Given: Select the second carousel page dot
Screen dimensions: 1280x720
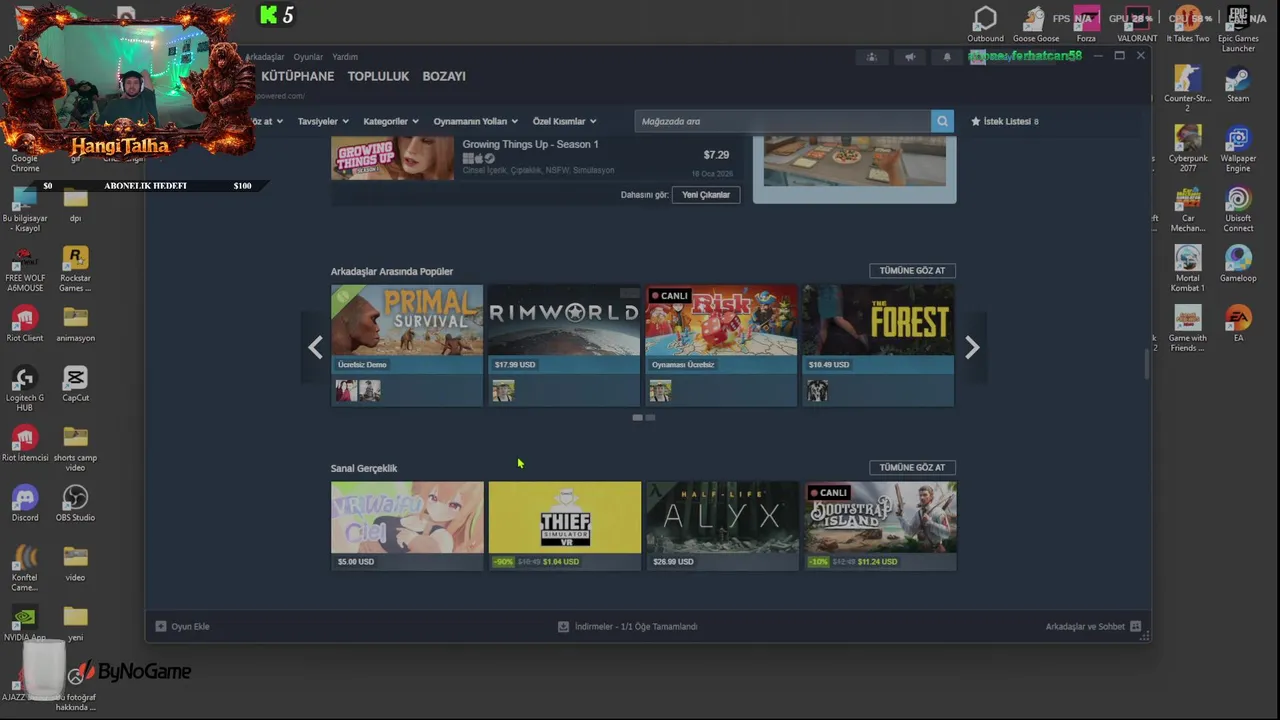Looking at the screenshot, I should tap(650, 417).
